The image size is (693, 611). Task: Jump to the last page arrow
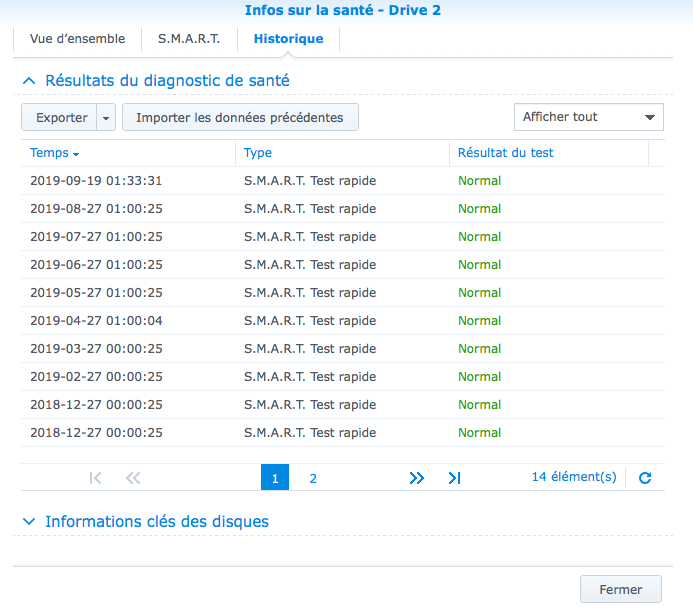pyautogui.click(x=454, y=478)
